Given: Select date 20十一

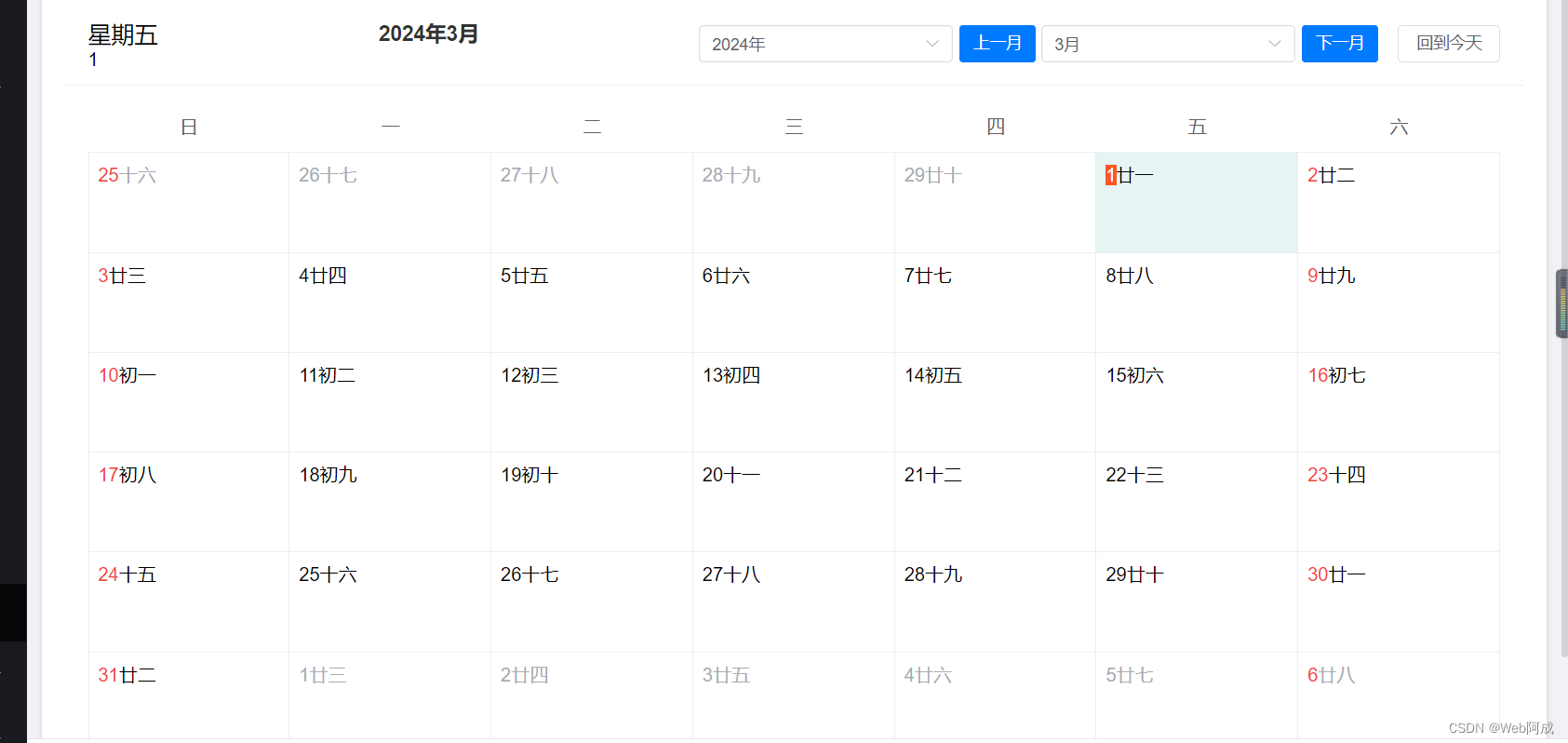Looking at the screenshot, I should click(x=794, y=502).
